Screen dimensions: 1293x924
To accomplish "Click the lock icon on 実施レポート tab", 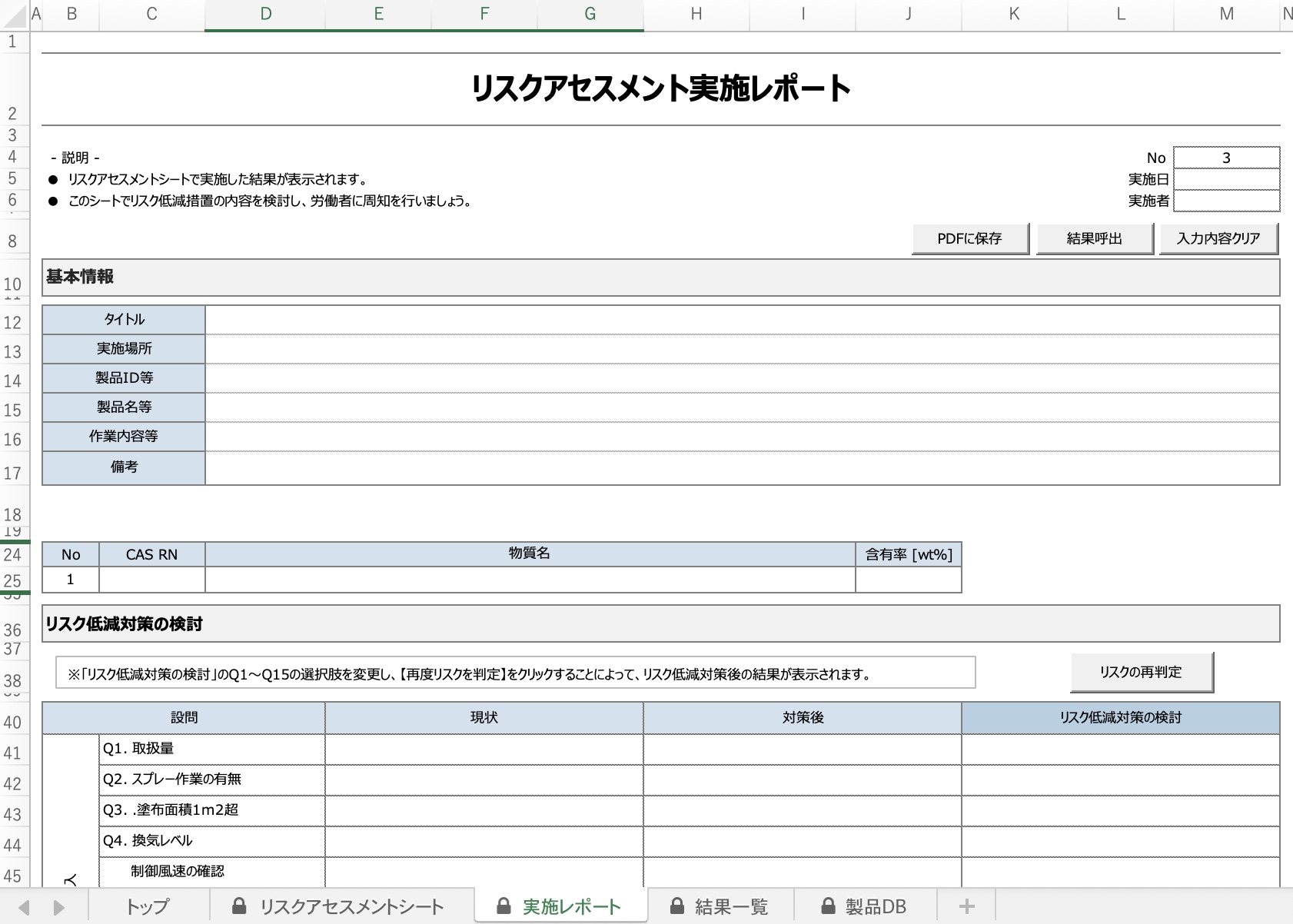I will coord(504,906).
